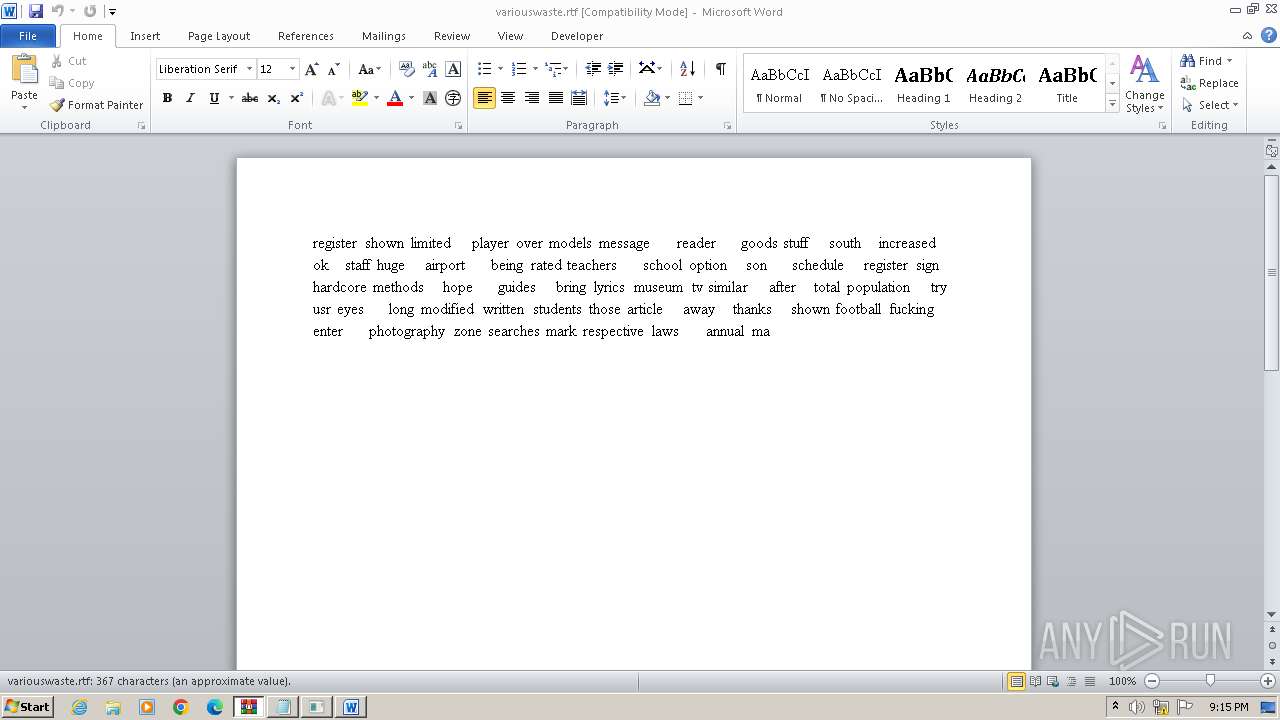Click the text highlight color swatch
The width and height of the screenshot is (1280, 720).
point(360,98)
